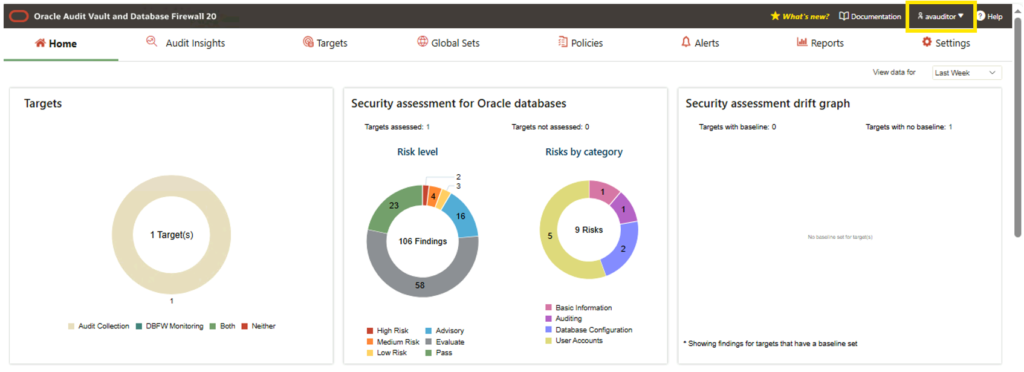
Task: Open the avauditor user dropdown arrow
Action: coord(961,16)
